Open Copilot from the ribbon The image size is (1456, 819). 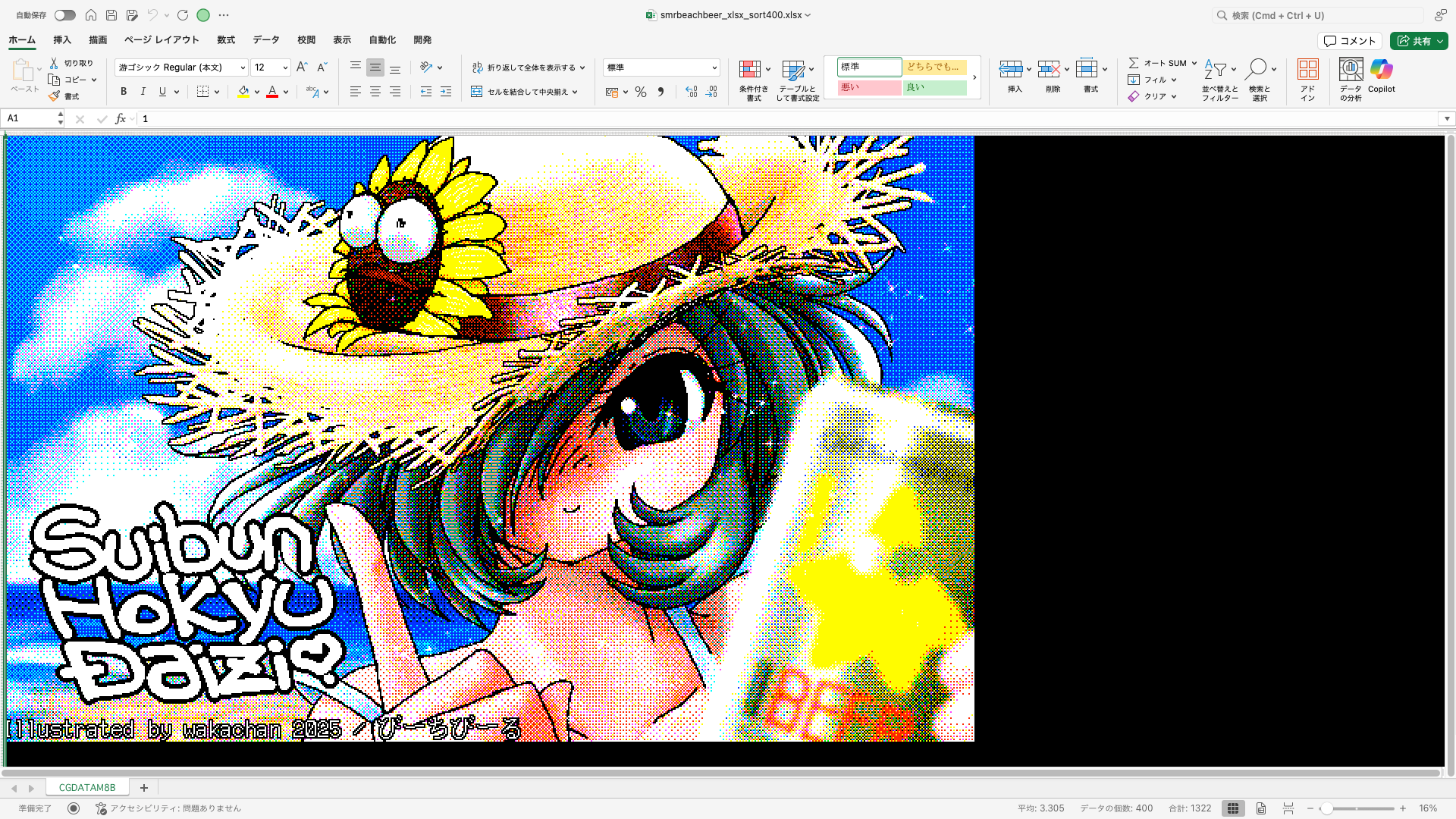pyautogui.click(x=1382, y=76)
